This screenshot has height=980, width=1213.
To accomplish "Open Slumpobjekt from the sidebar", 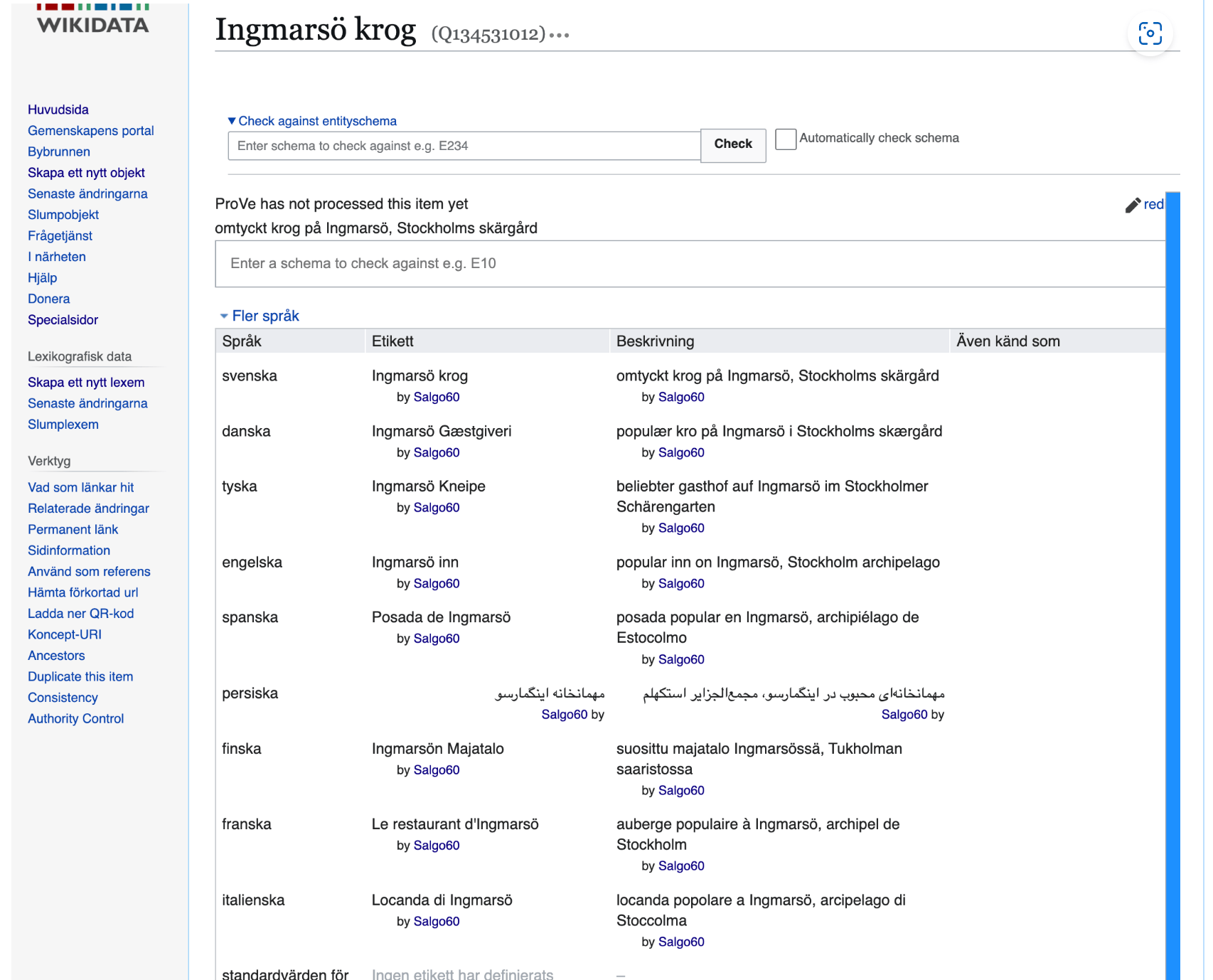I will (x=63, y=215).
